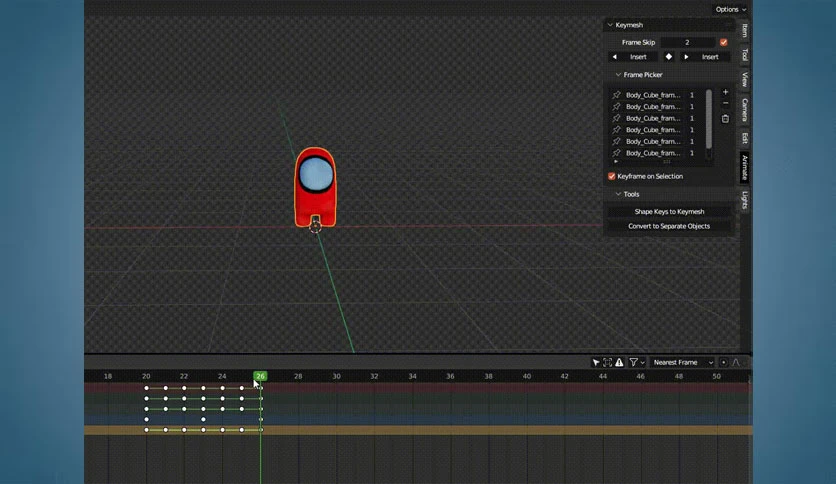Pin the first Body_Cube_fram... entry
Image resolution: width=836 pixels, height=484 pixels.
617,95
